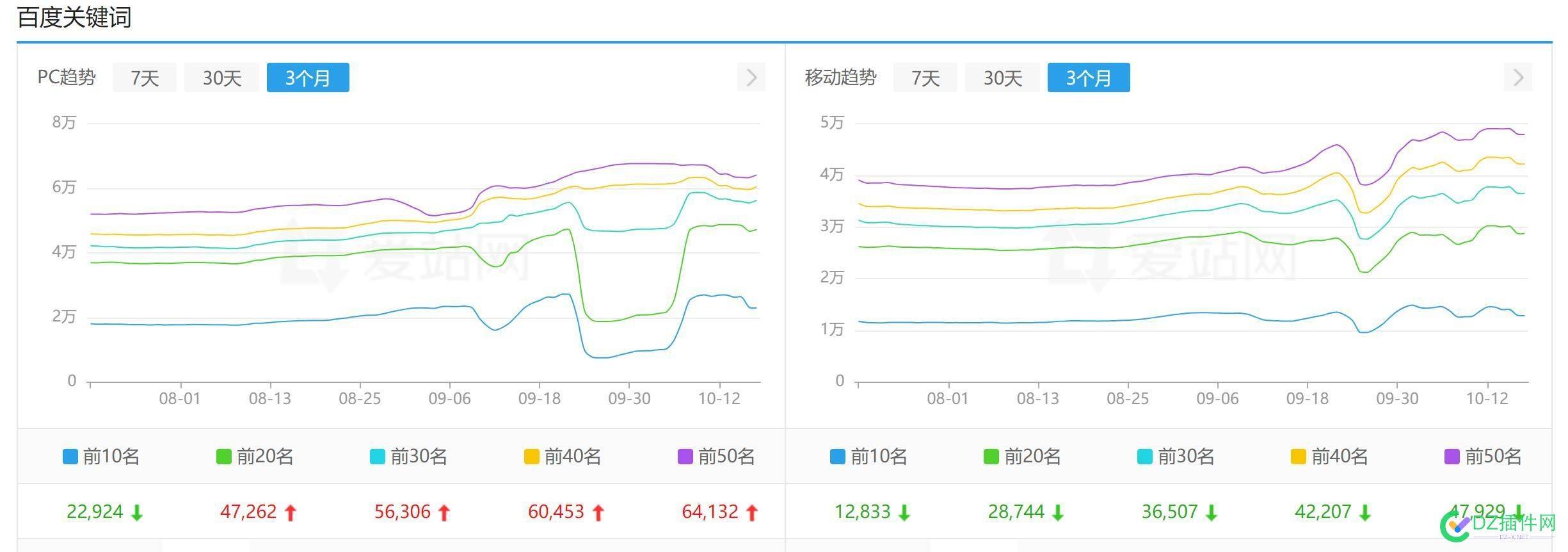The height and width of the screenshot is (552, 1568).
Task: Click the 09-30 date on mobile chart axis
Action: [1397, 398]
